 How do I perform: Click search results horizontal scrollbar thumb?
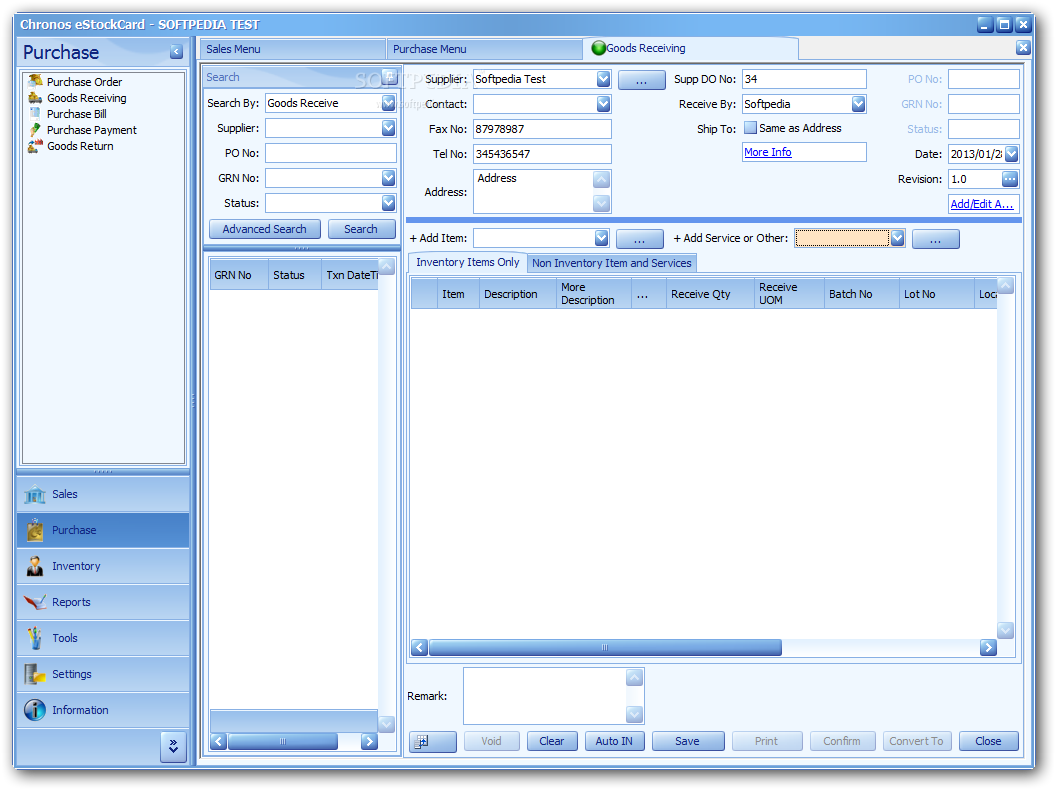(x=283, y=742)
